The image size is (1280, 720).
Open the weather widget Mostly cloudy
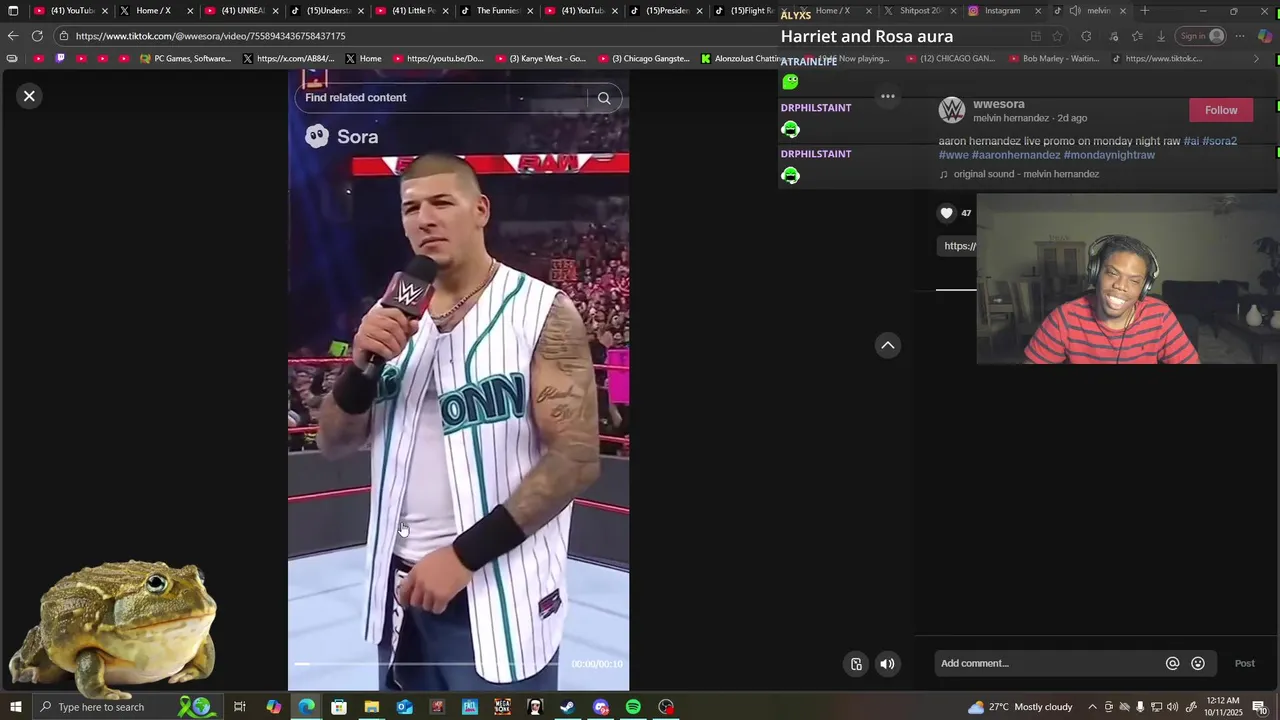1020,707
